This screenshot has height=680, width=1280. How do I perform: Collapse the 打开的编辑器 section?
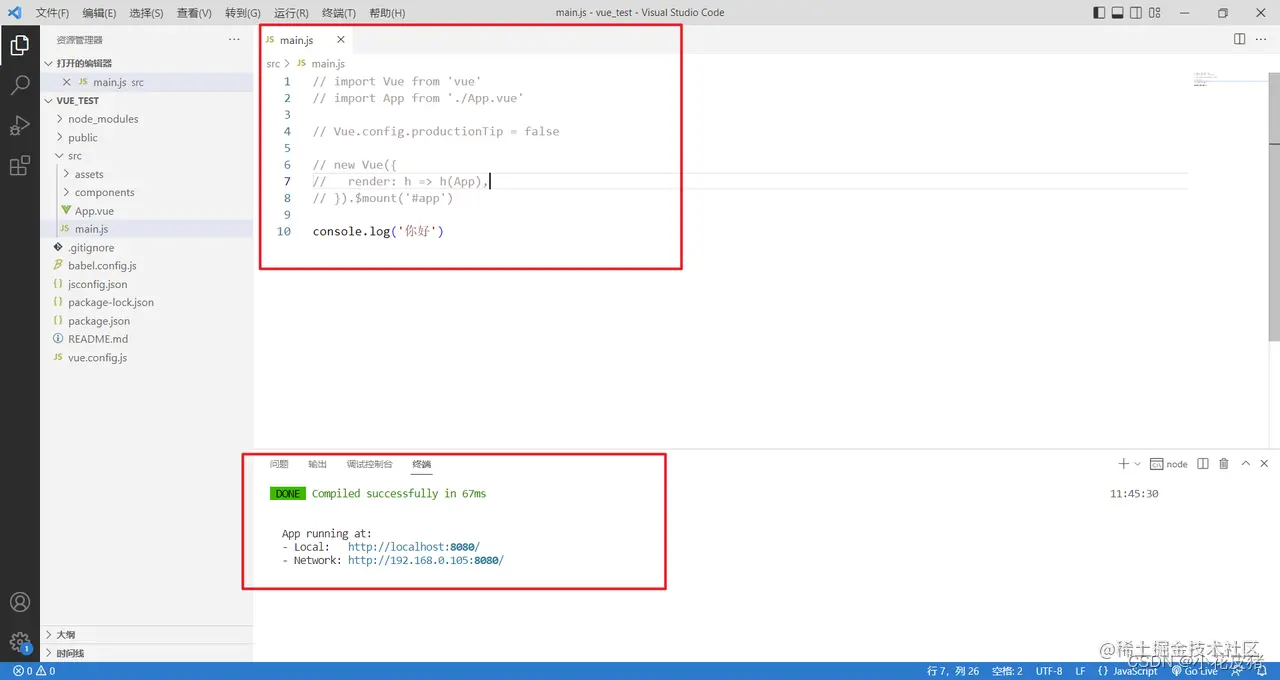click(147, 63)
